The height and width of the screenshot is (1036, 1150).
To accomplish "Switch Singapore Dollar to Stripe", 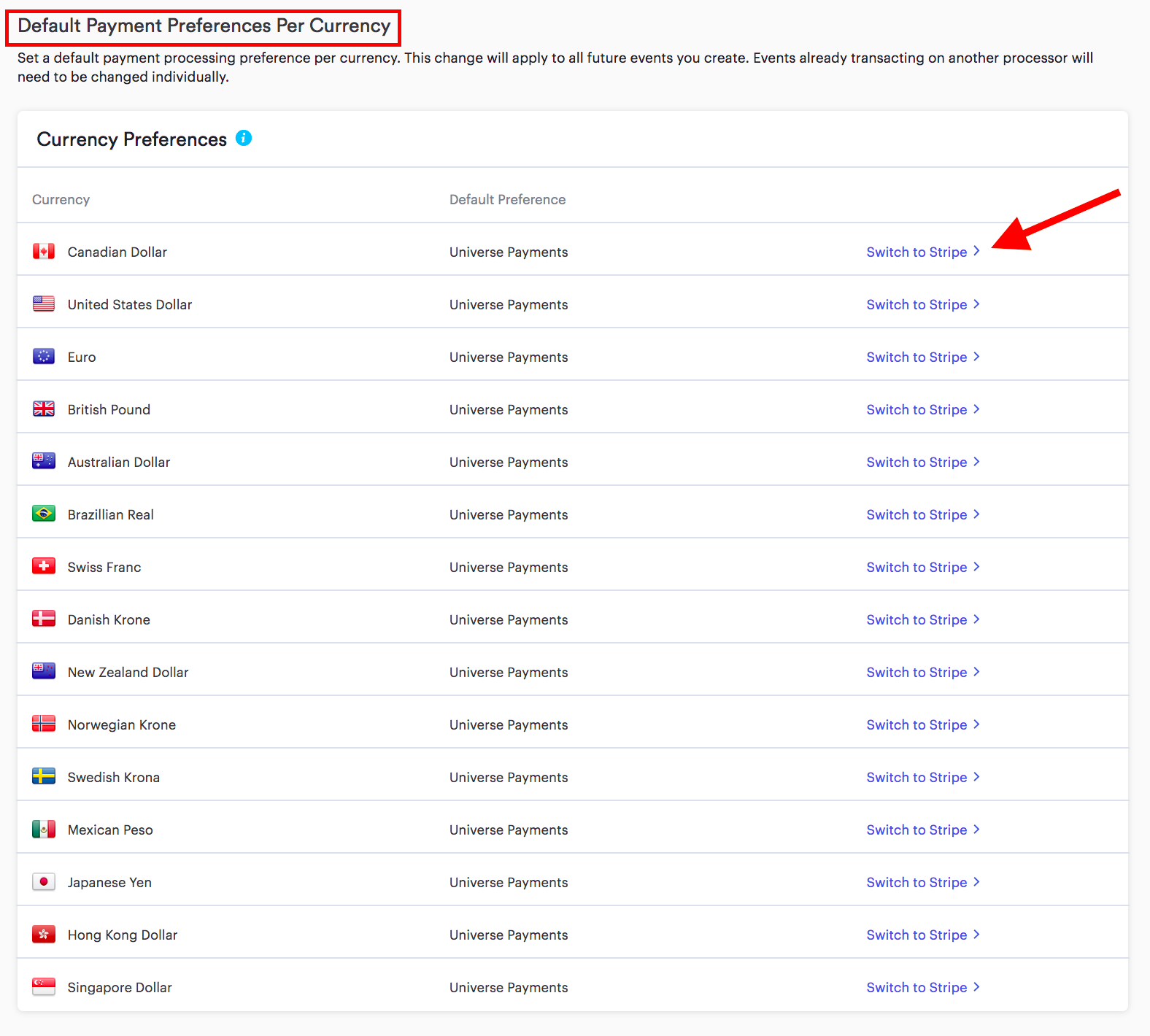I will [923, 987].
